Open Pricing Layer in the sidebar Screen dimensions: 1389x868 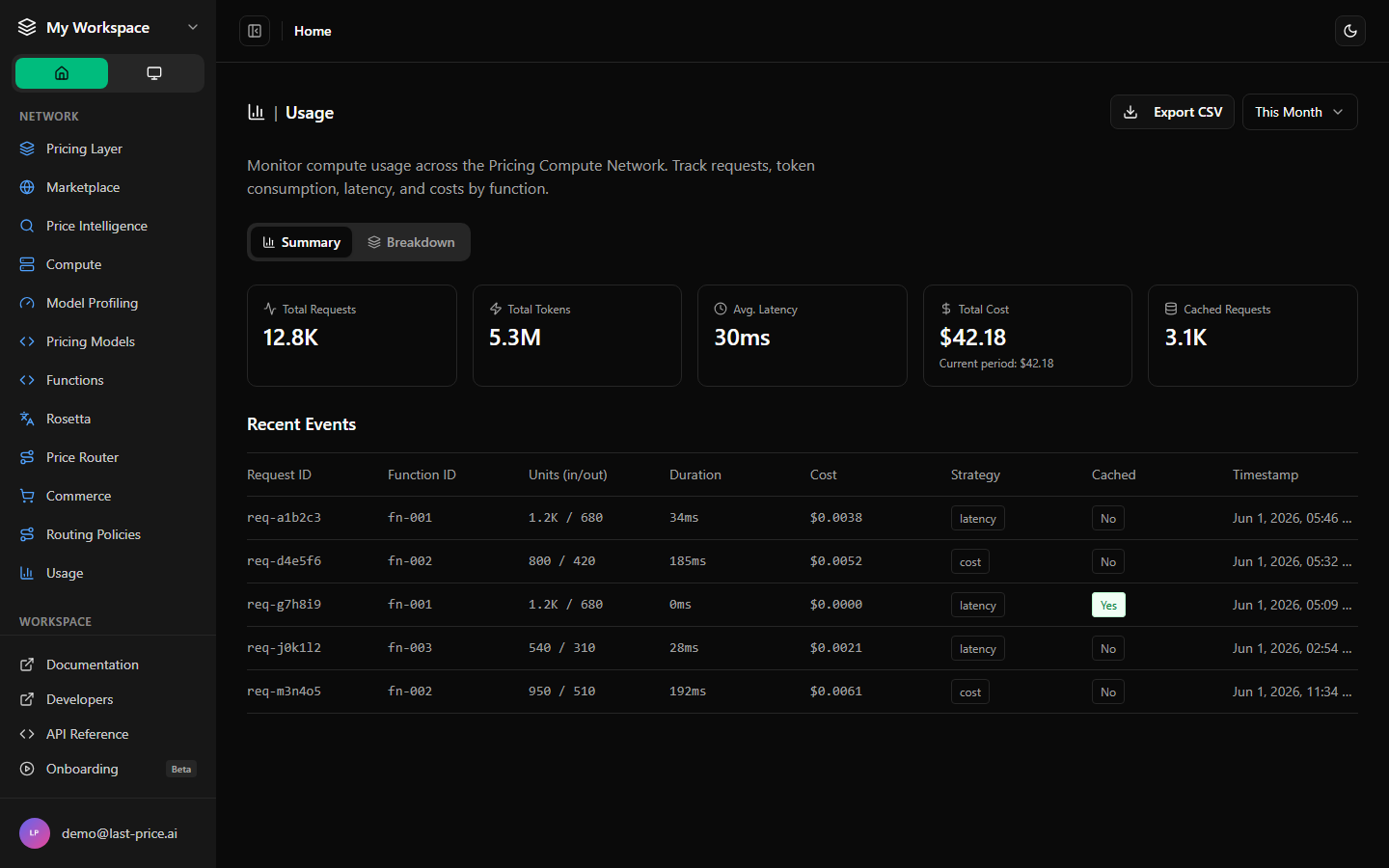click(108, 149)
